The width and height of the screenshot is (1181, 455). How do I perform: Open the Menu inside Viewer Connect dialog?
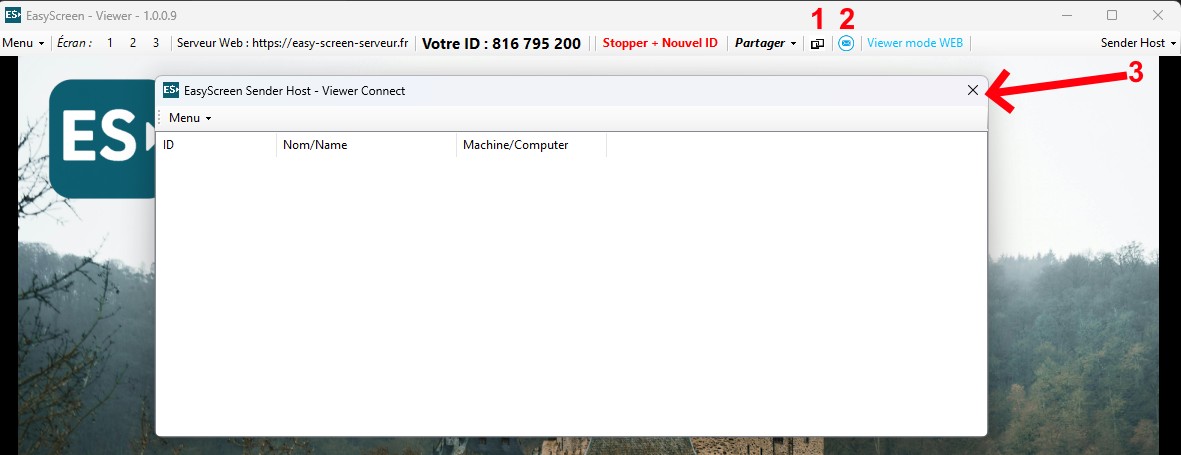[190, 118]
